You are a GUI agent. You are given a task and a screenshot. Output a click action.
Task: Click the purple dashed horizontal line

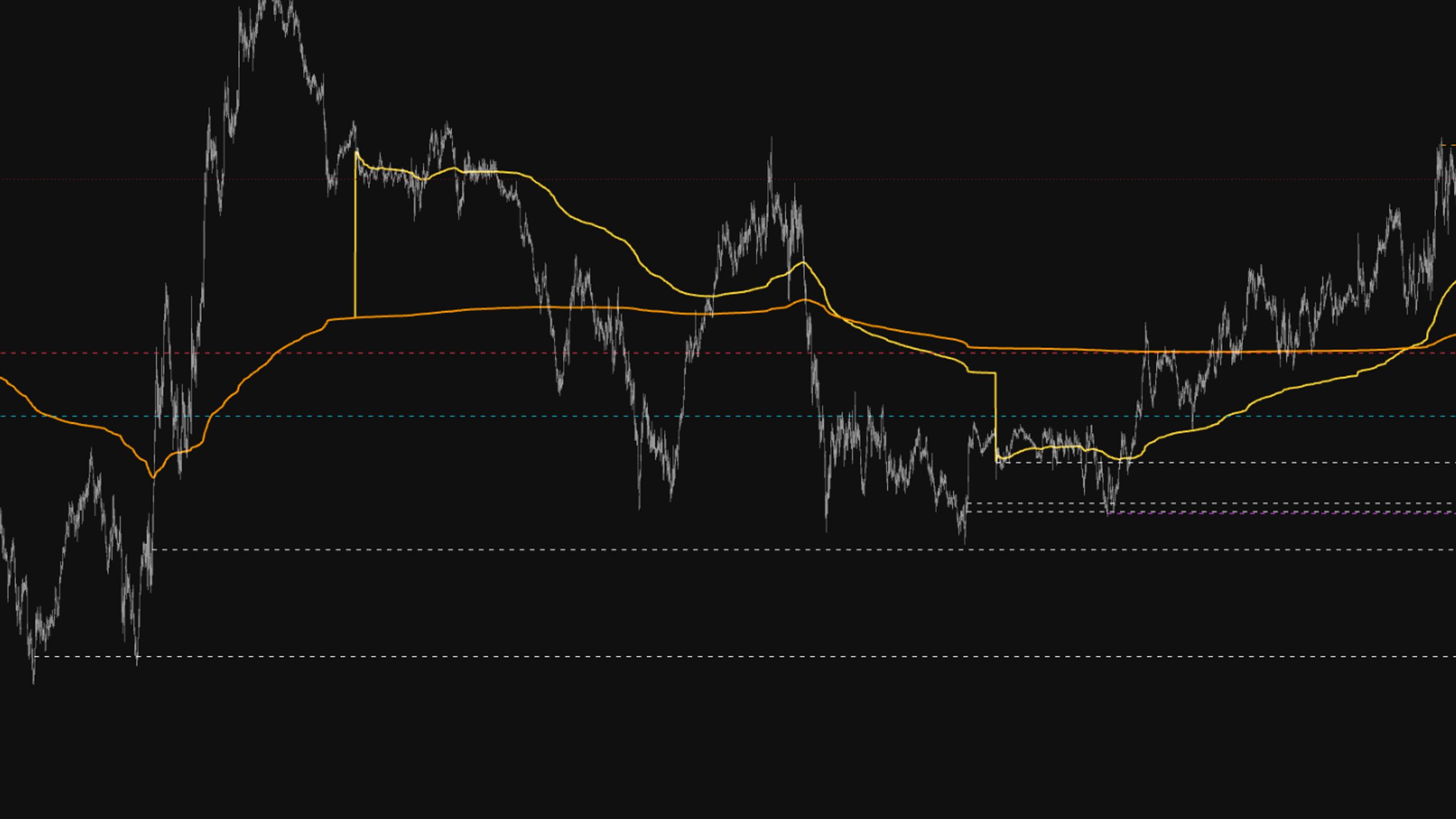(x=1282, y=513)
